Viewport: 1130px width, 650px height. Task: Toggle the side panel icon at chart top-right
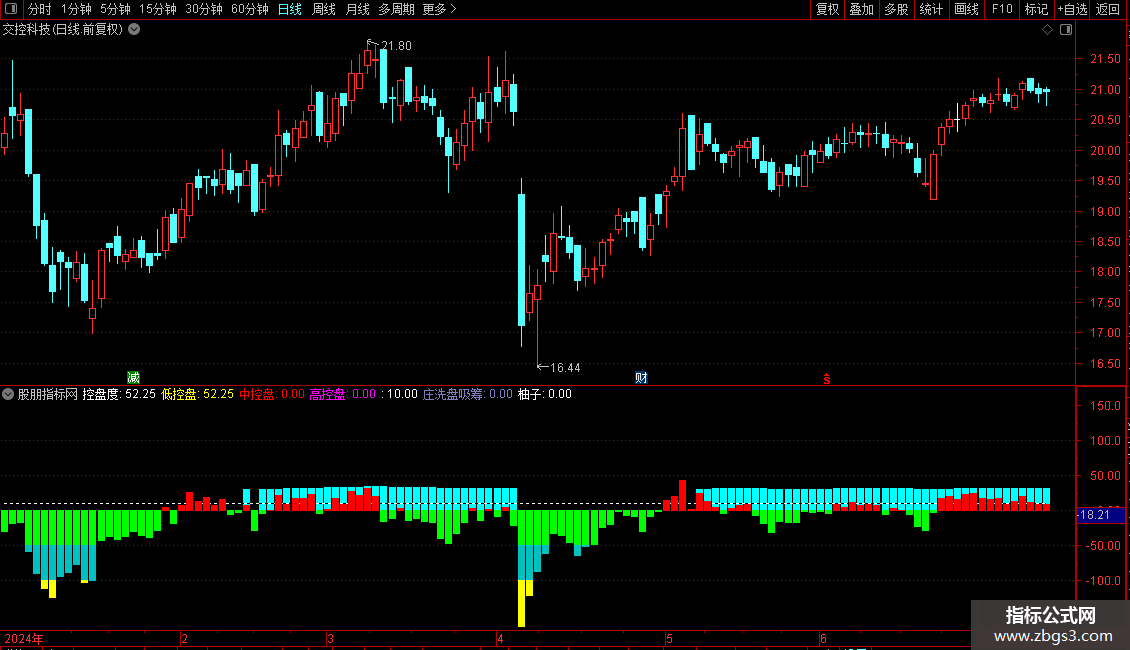pyautogui.click(x=1066, y=30)
